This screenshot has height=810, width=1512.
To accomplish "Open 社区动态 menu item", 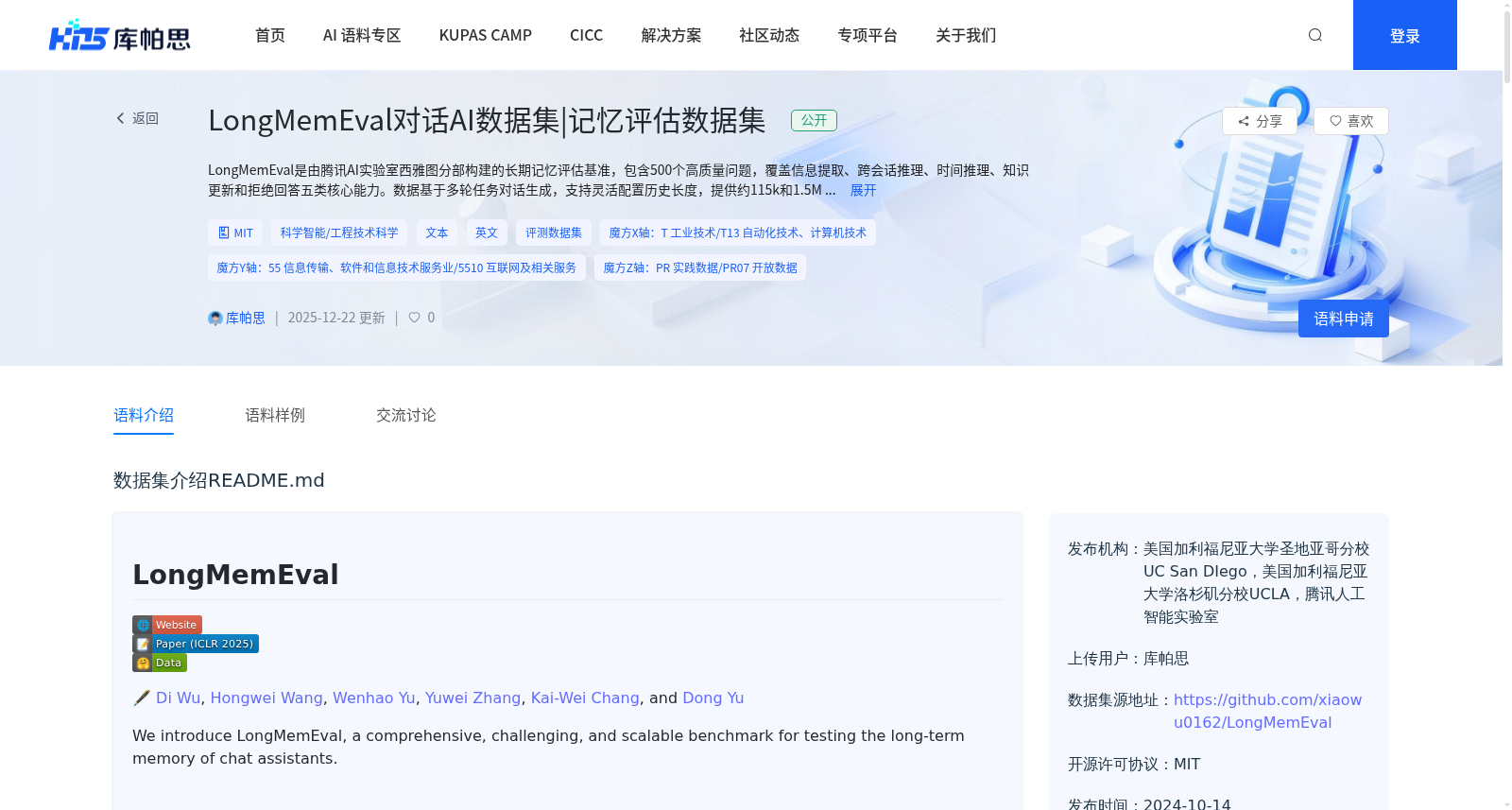I will click(769, 35).
